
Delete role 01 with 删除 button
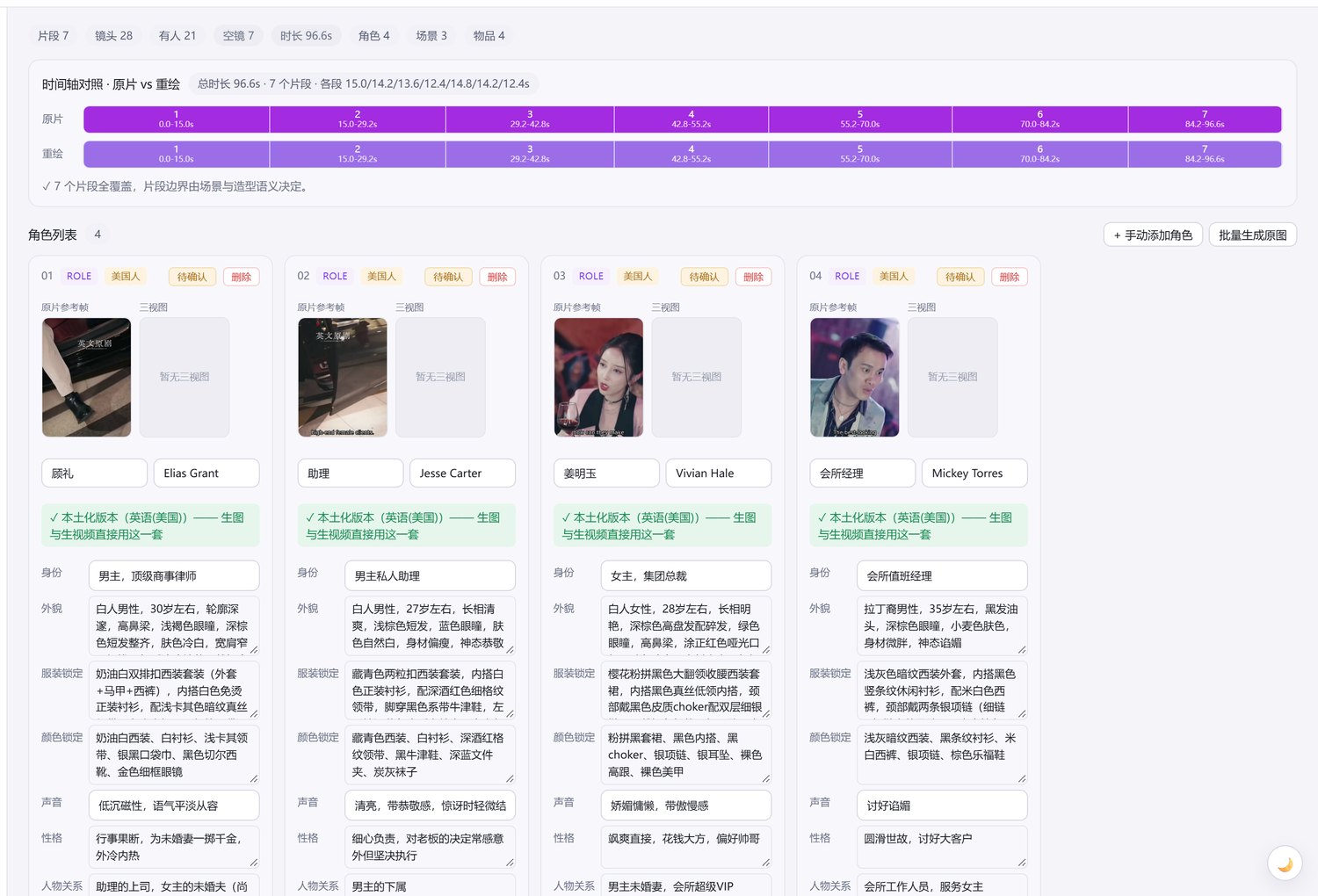tap(242, 277)
